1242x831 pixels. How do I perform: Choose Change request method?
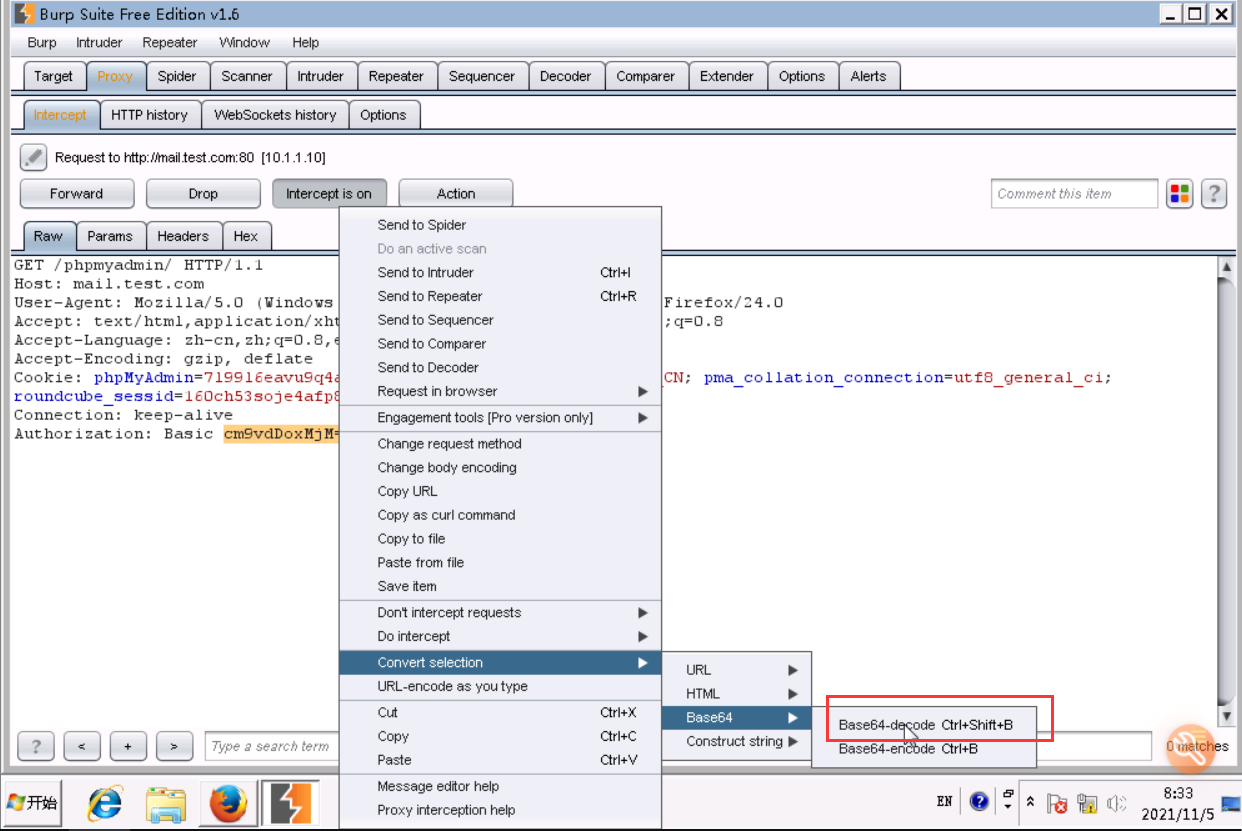500,443
